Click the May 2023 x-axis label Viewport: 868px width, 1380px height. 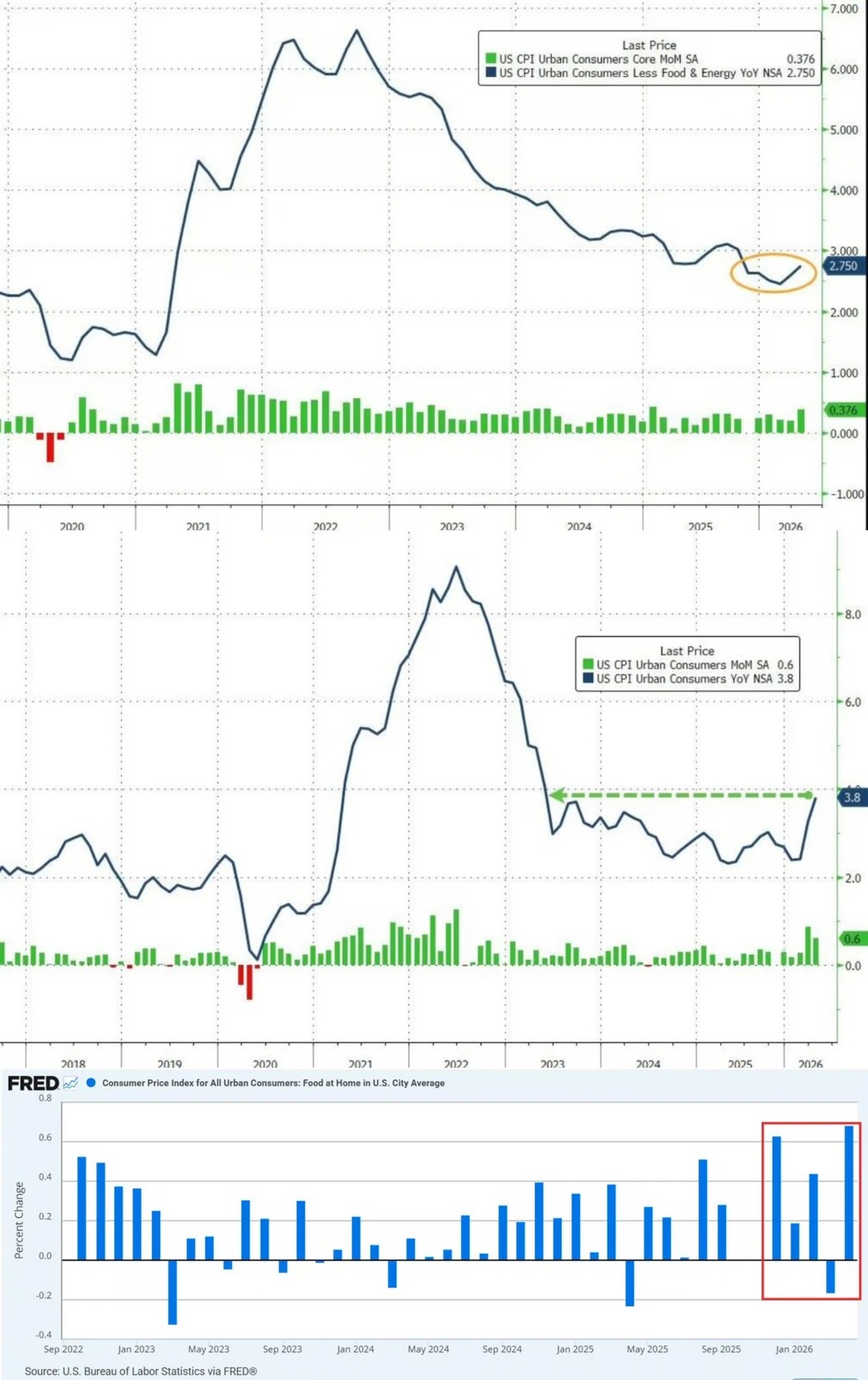(209, 1349)
